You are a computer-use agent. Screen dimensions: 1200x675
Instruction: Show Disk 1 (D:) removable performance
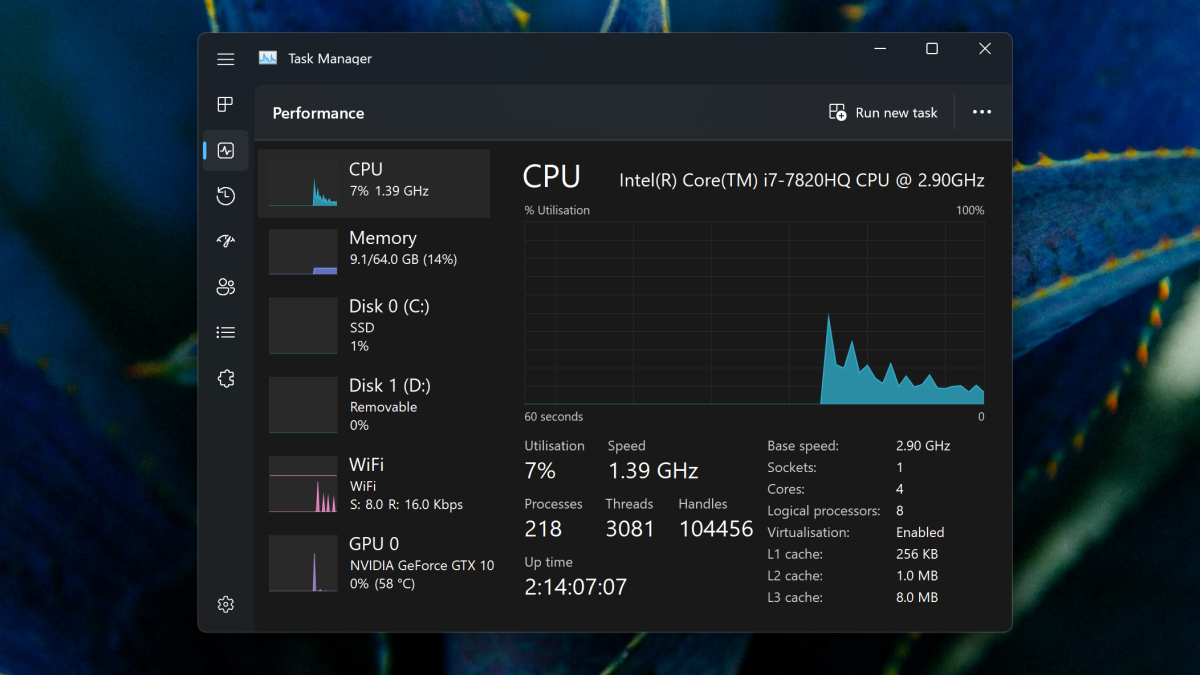click(374, 404)
